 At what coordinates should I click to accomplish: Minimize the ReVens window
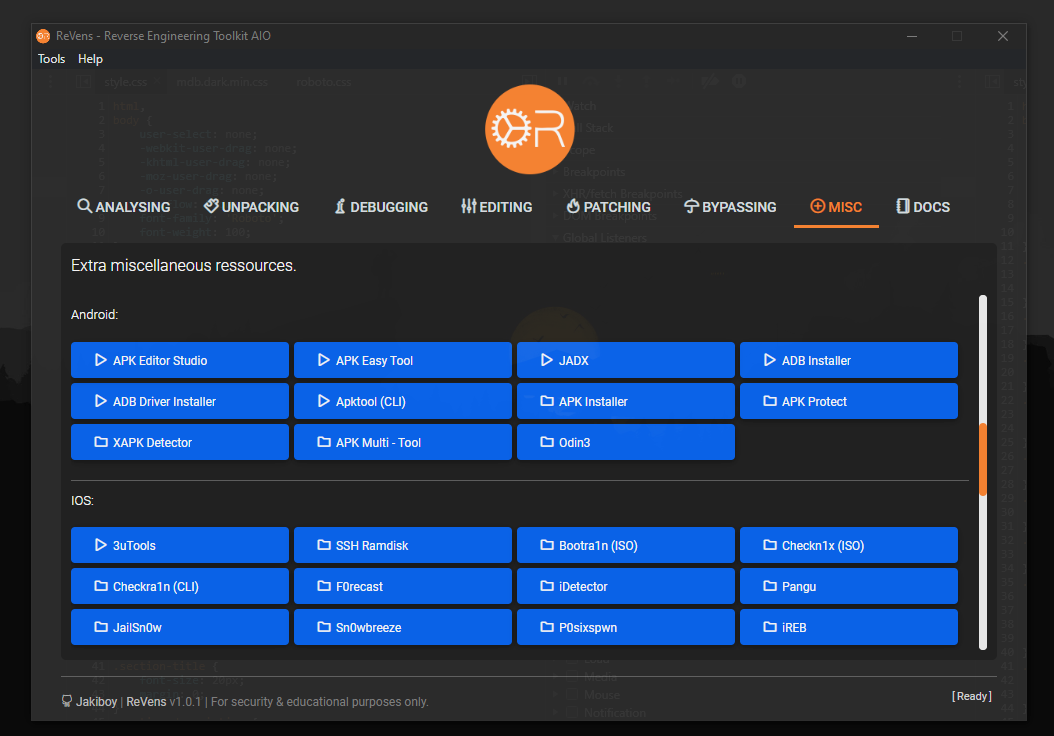pyautogui.click(x=911, y=36)
